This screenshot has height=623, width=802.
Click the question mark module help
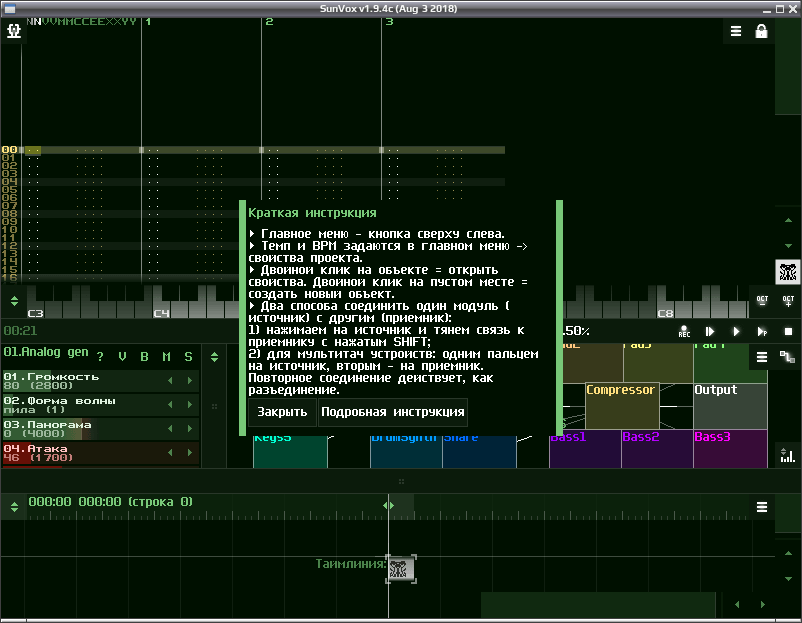(x=100, y=357)
